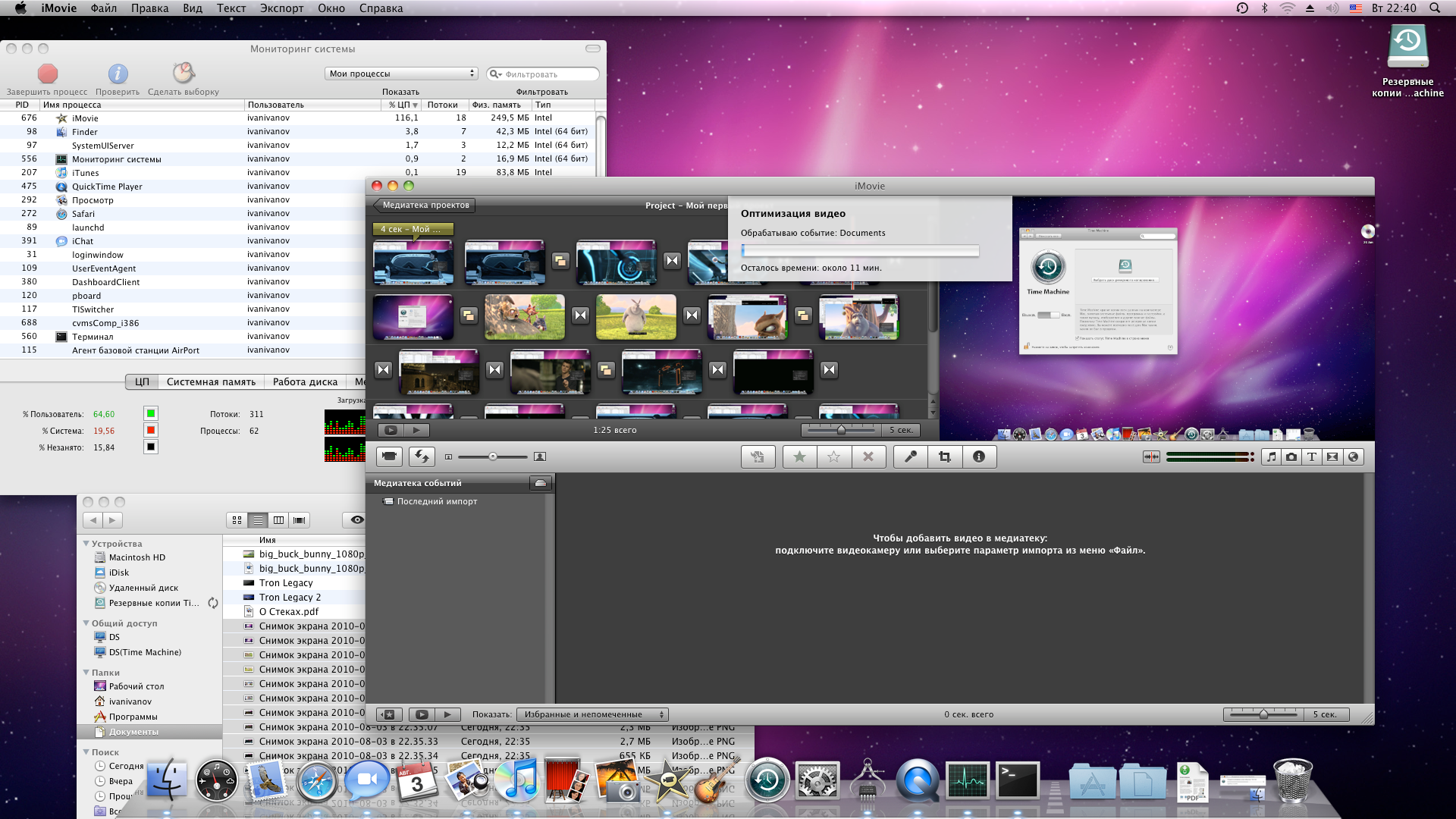Toggle audio waveform display button

[1151, 457]
